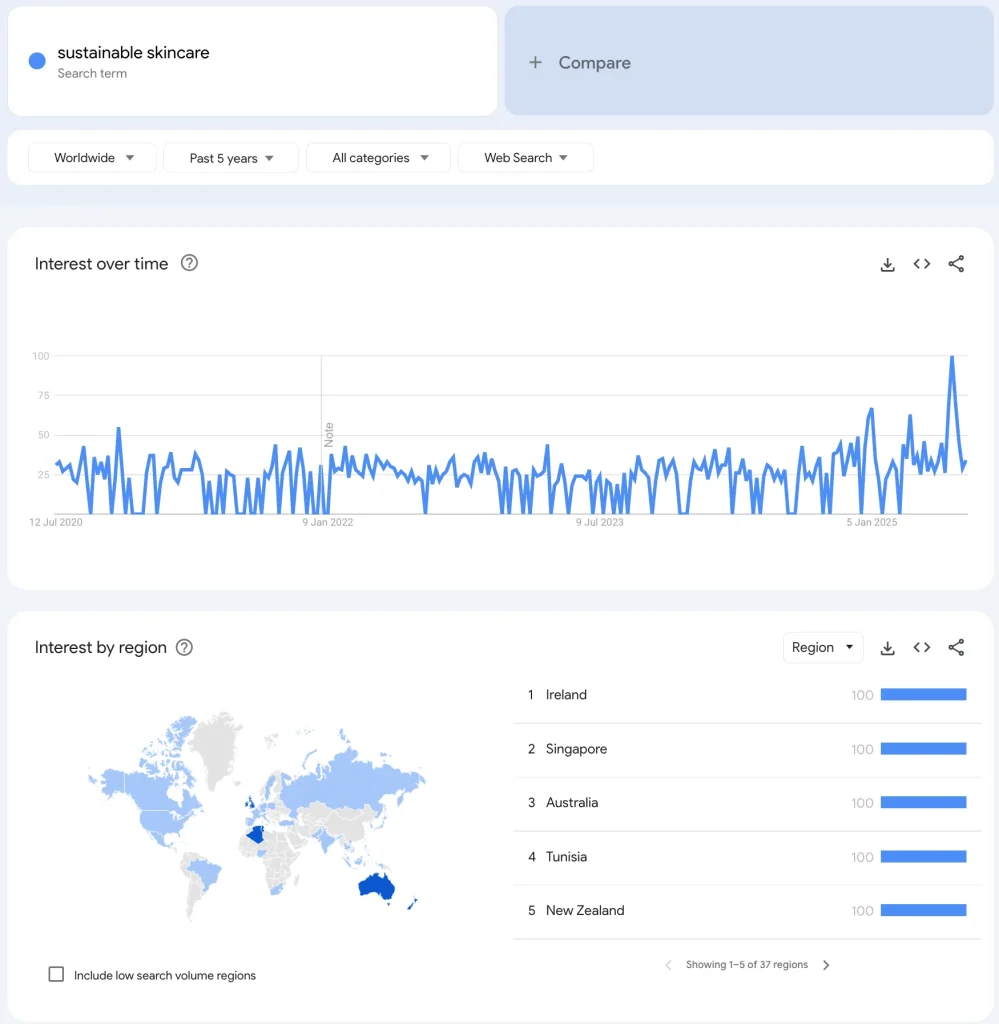The height and width of the screenshot is (1024, 999).
Task: Change the Web Search type dropdown
Action: [525, 158]
